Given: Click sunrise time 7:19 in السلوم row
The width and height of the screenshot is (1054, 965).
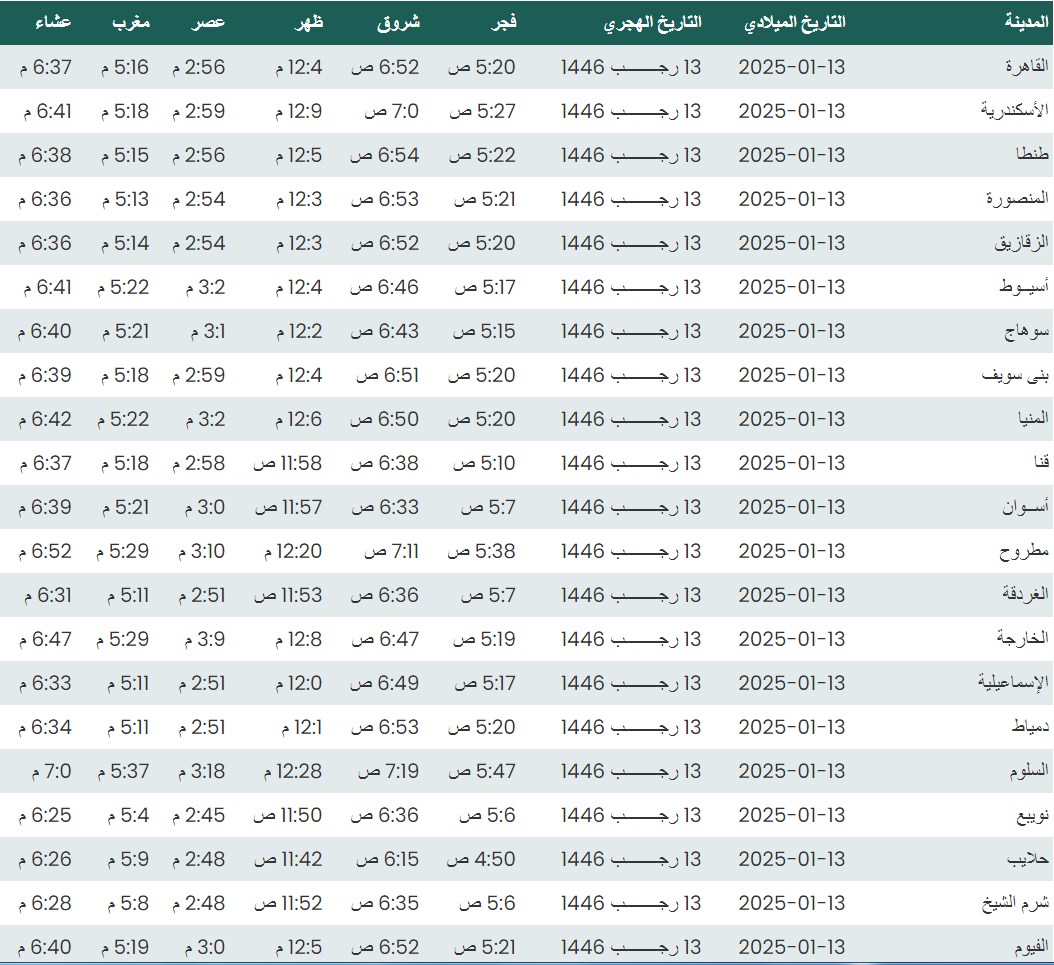Looking at the screenshot, I should tap(386, 771).
